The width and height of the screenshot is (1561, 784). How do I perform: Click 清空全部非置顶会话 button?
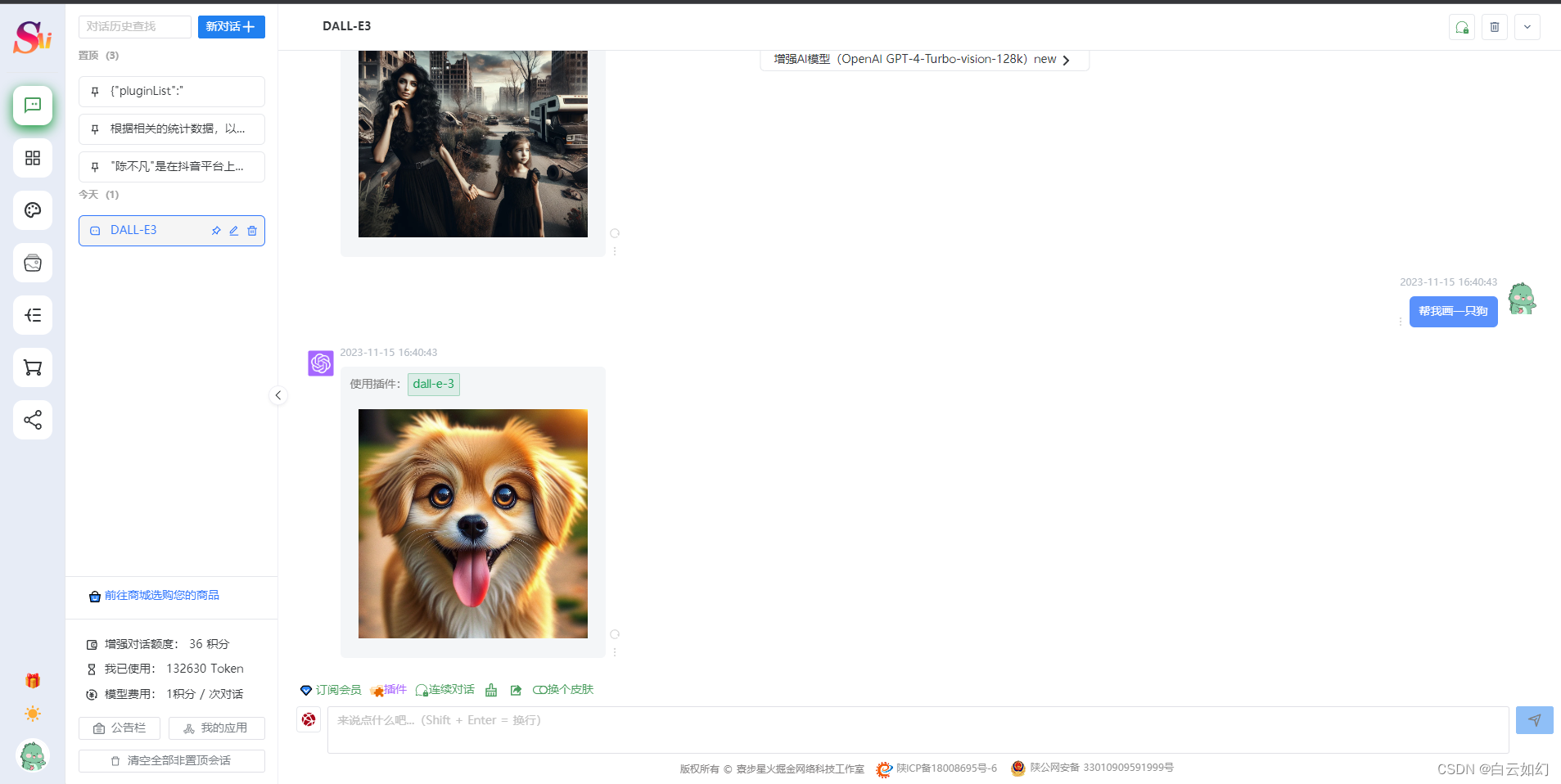pos(172,761)
